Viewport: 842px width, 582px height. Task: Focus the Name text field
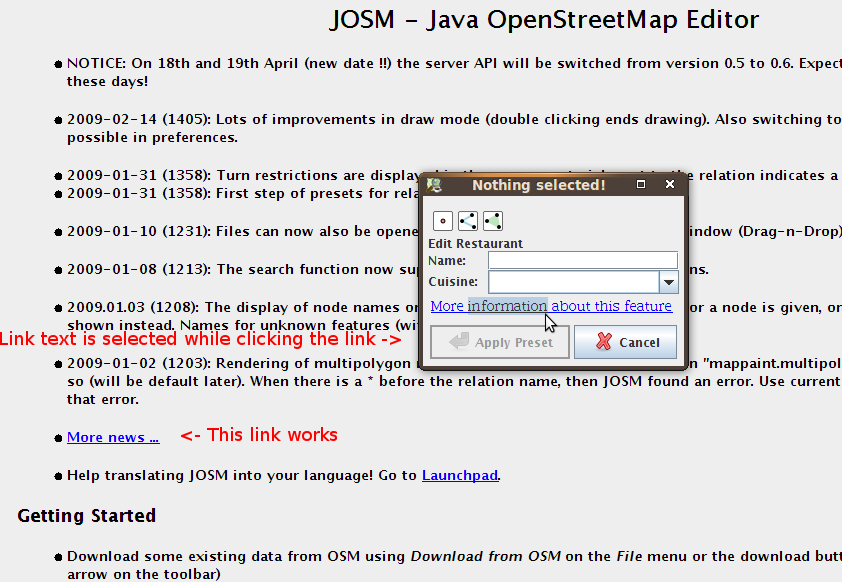[x=583, y=260]
